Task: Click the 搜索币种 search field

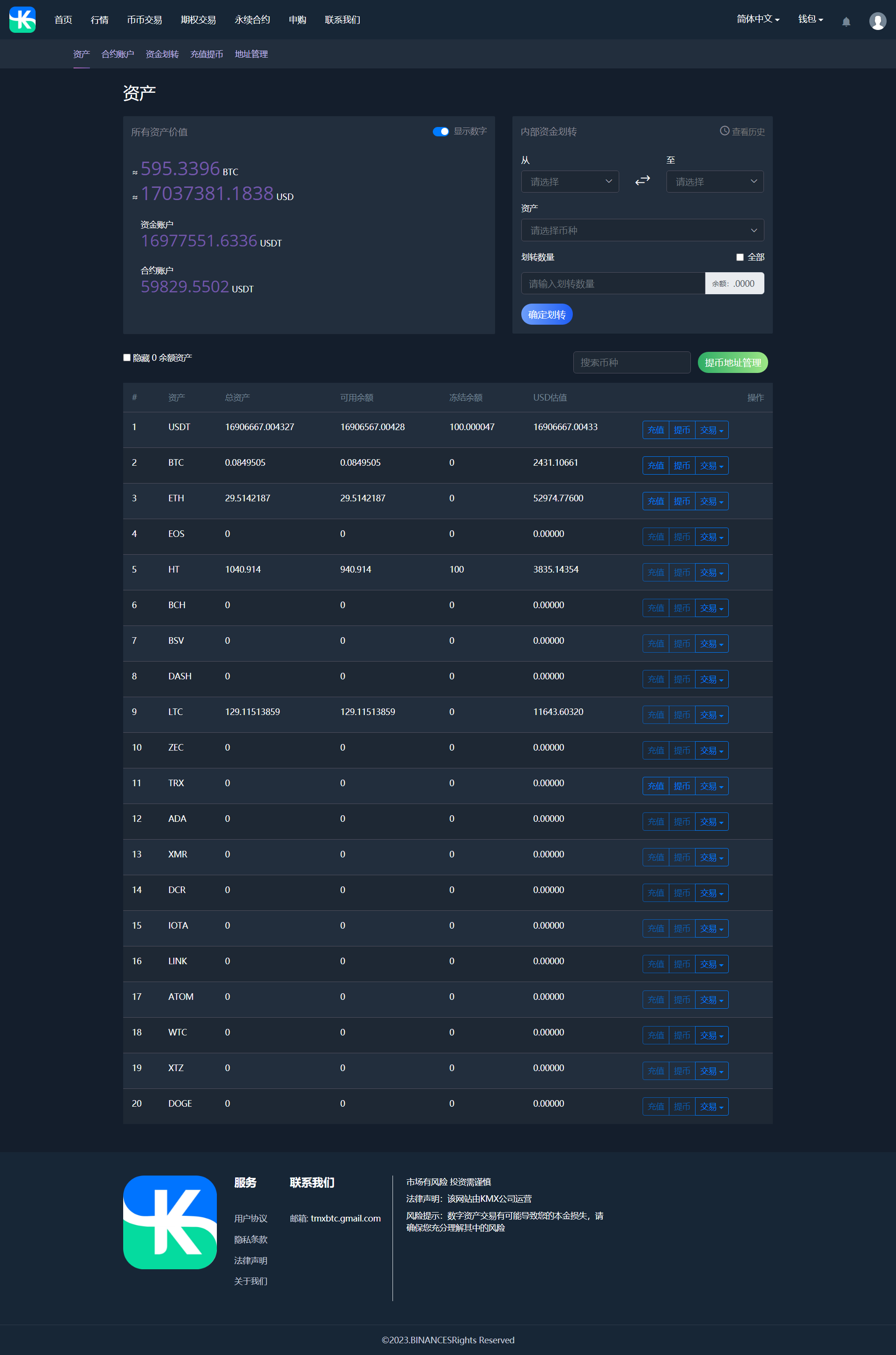Action: tap(631, 362)
